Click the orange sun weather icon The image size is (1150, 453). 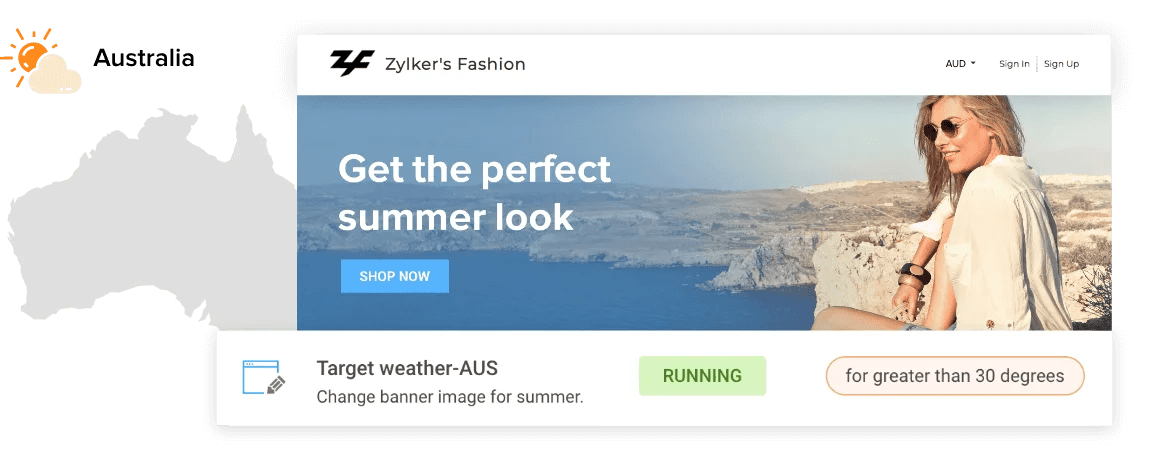click(x=29, y=55)
